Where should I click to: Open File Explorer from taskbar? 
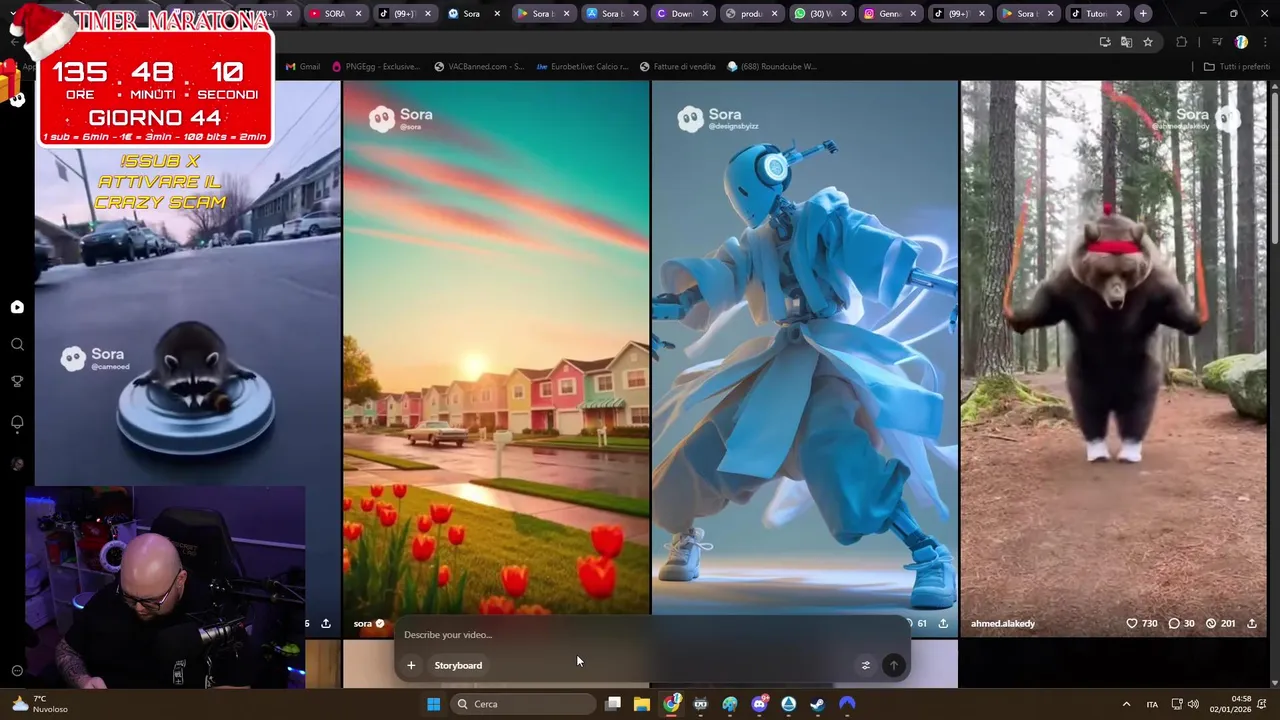[642, 704]
